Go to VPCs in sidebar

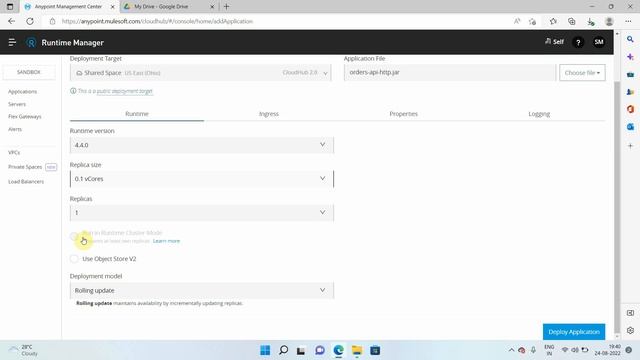click(x=14, y=152)
